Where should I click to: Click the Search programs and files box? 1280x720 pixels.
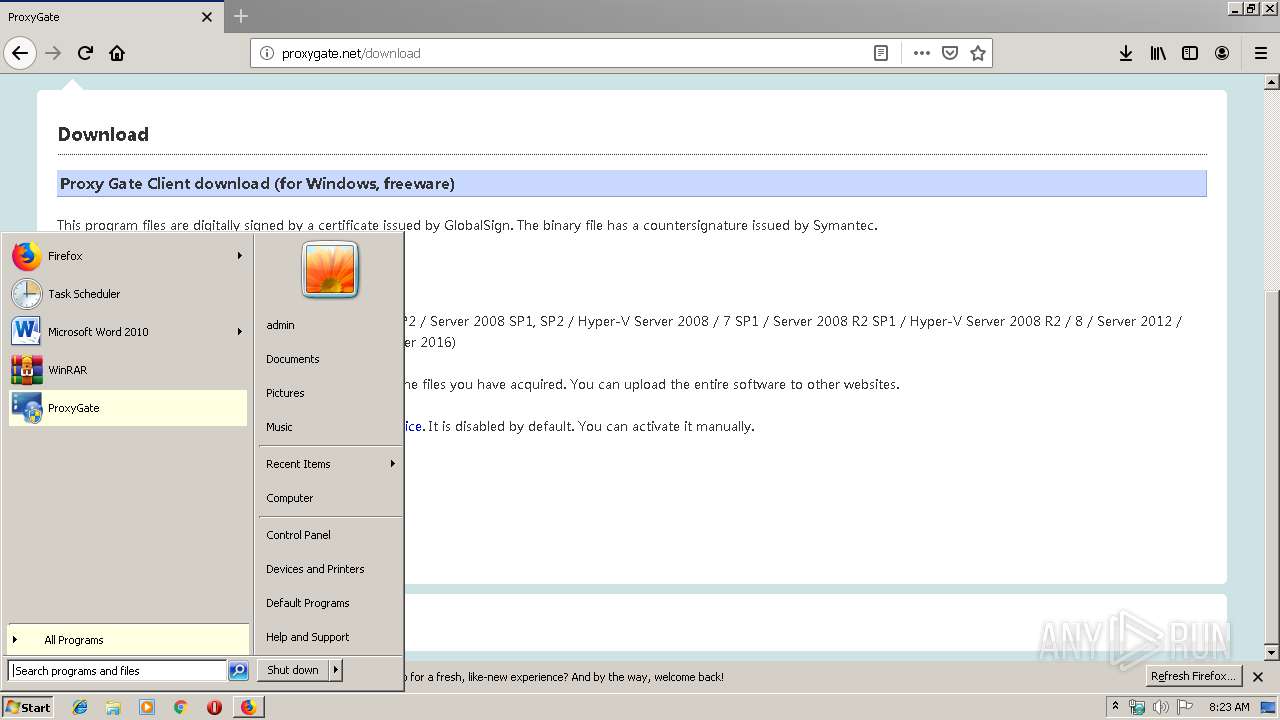(x=117, y=671)
